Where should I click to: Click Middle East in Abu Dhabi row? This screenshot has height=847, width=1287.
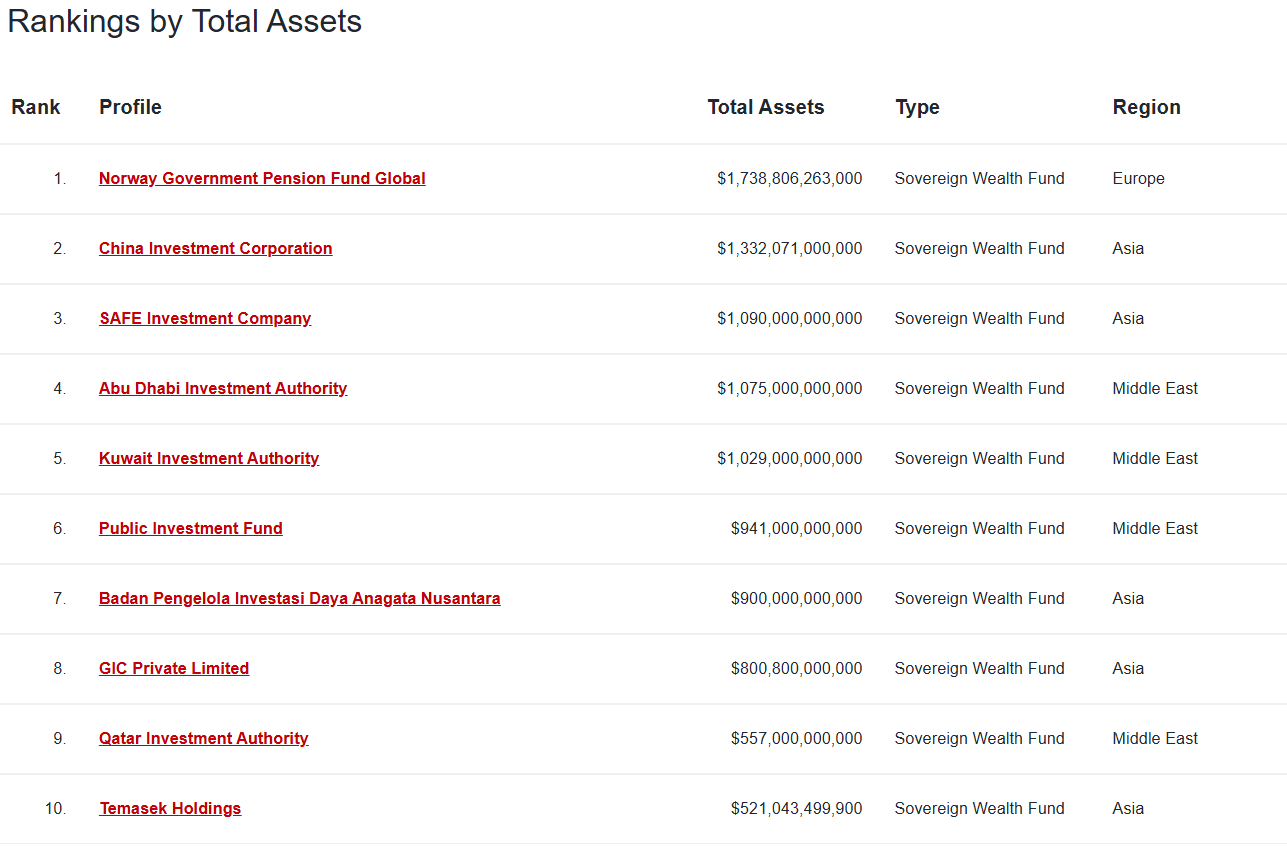click(1155, 388)
